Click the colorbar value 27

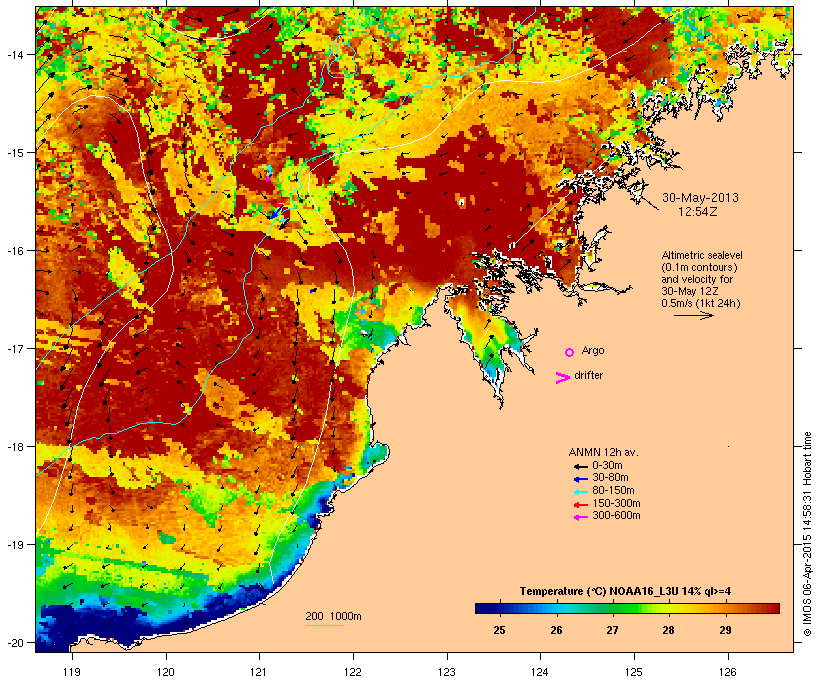612,630
